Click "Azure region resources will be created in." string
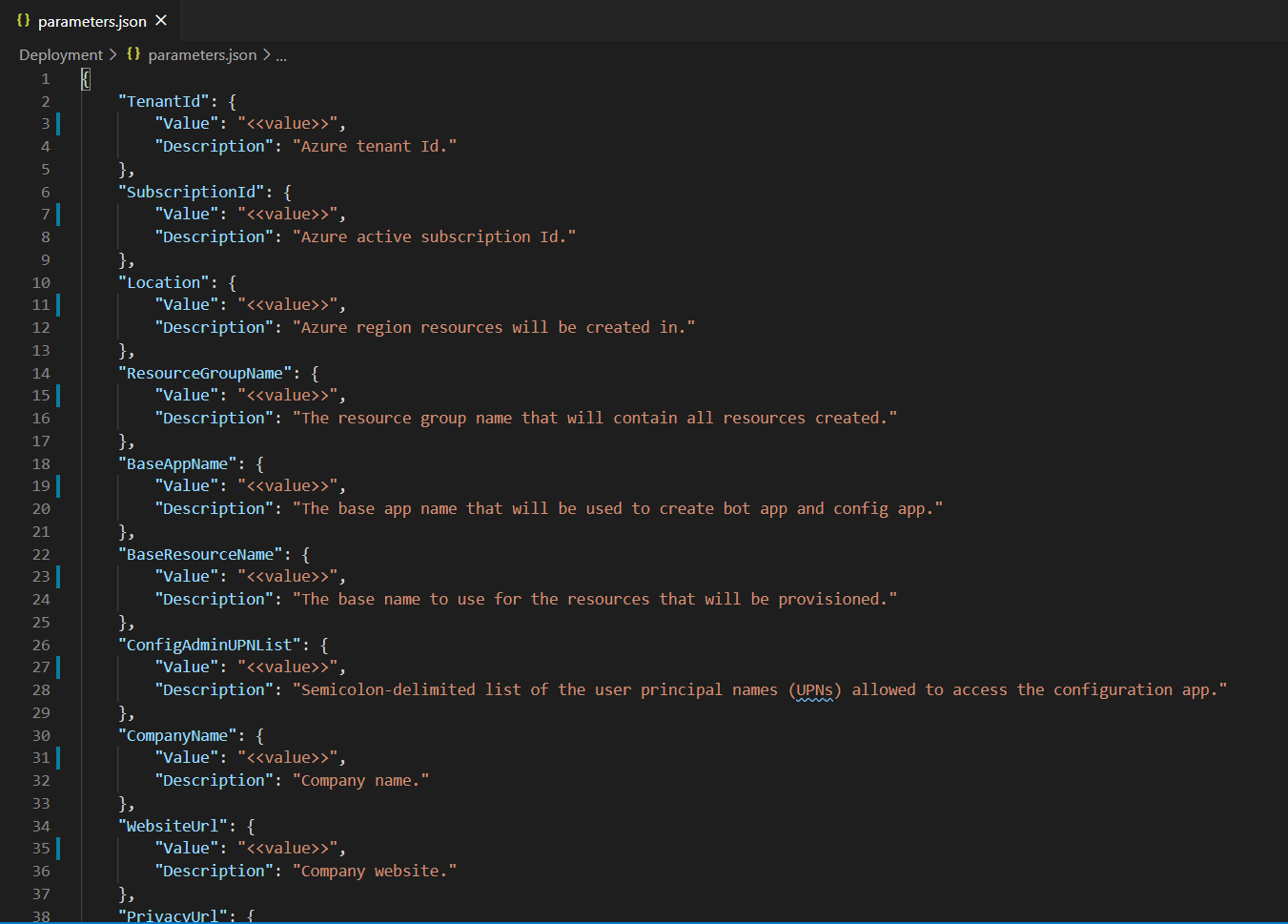The height and width of the screenshot is (924, 1288). (494, 327)
